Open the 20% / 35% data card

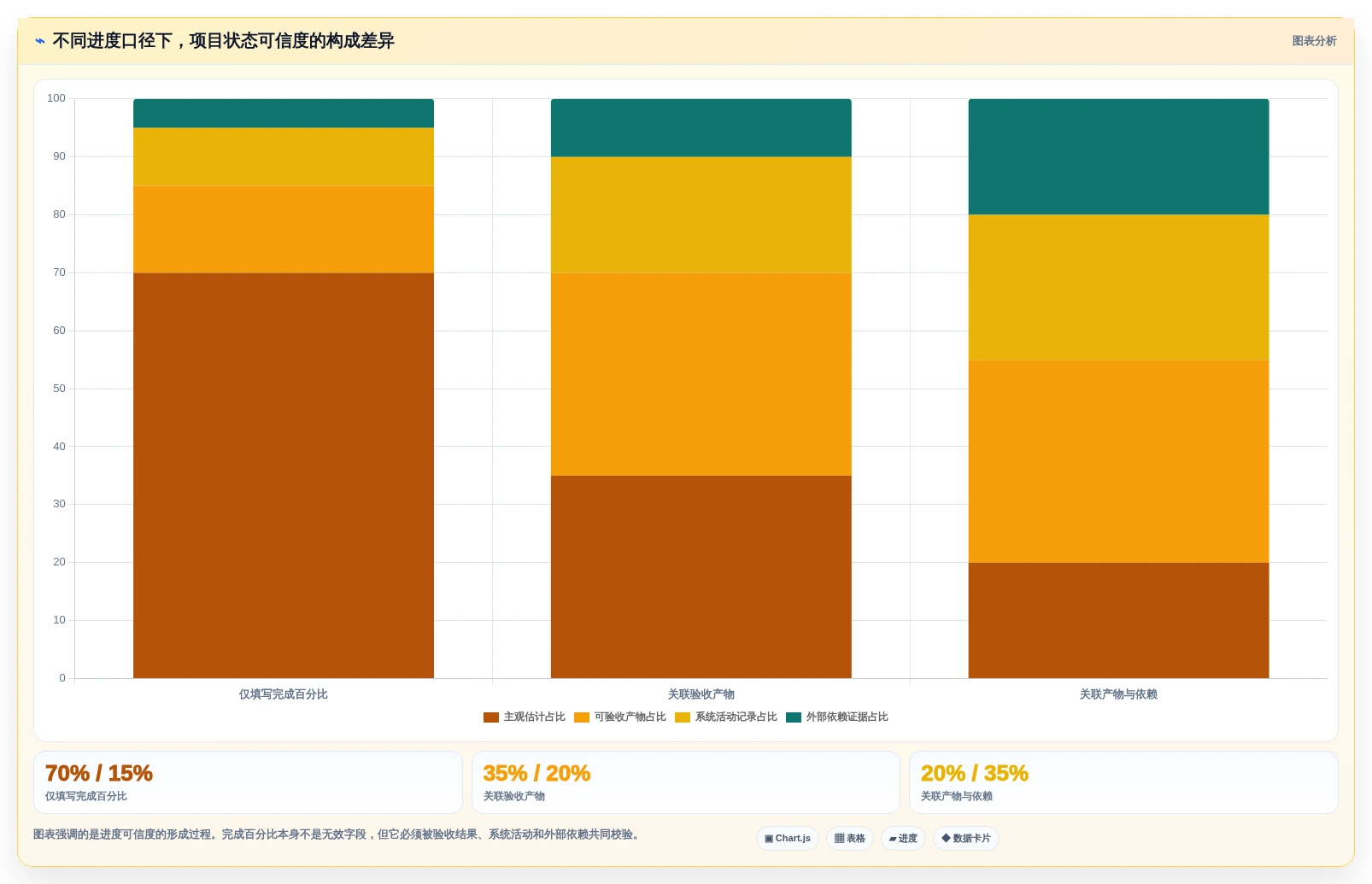(x=1123, y=782)
